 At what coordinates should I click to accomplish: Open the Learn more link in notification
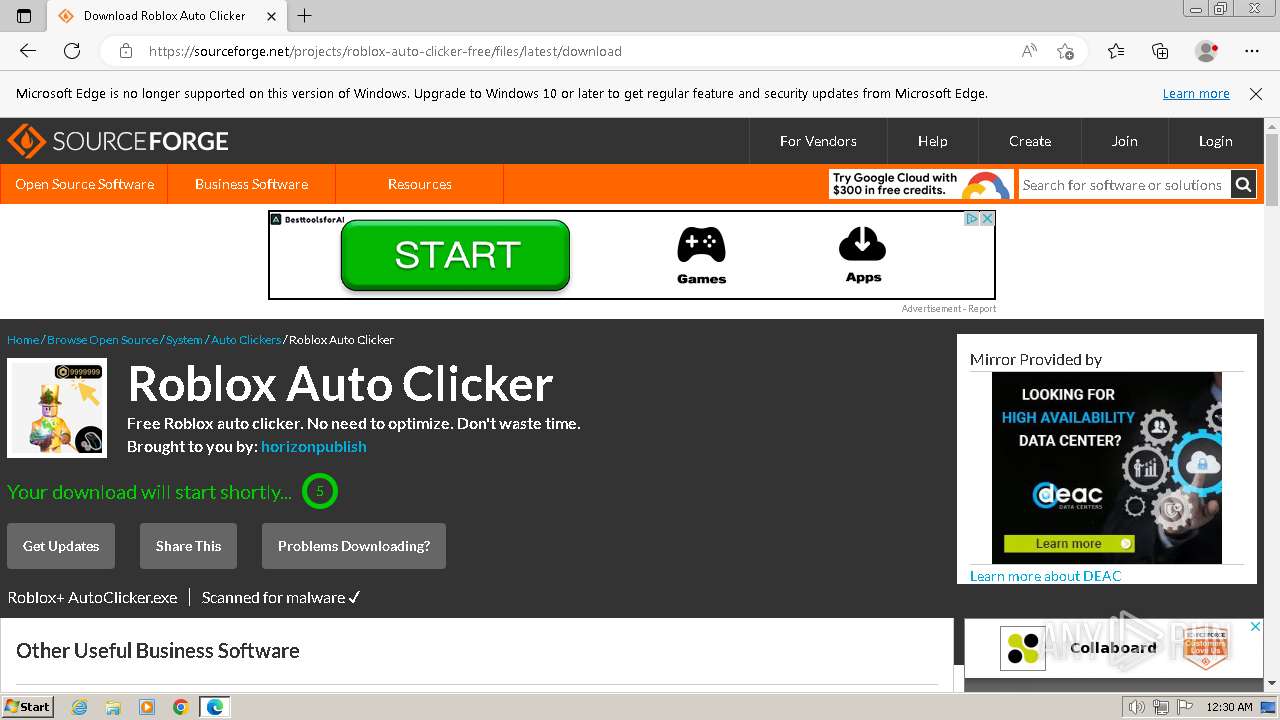point(1196,94)
